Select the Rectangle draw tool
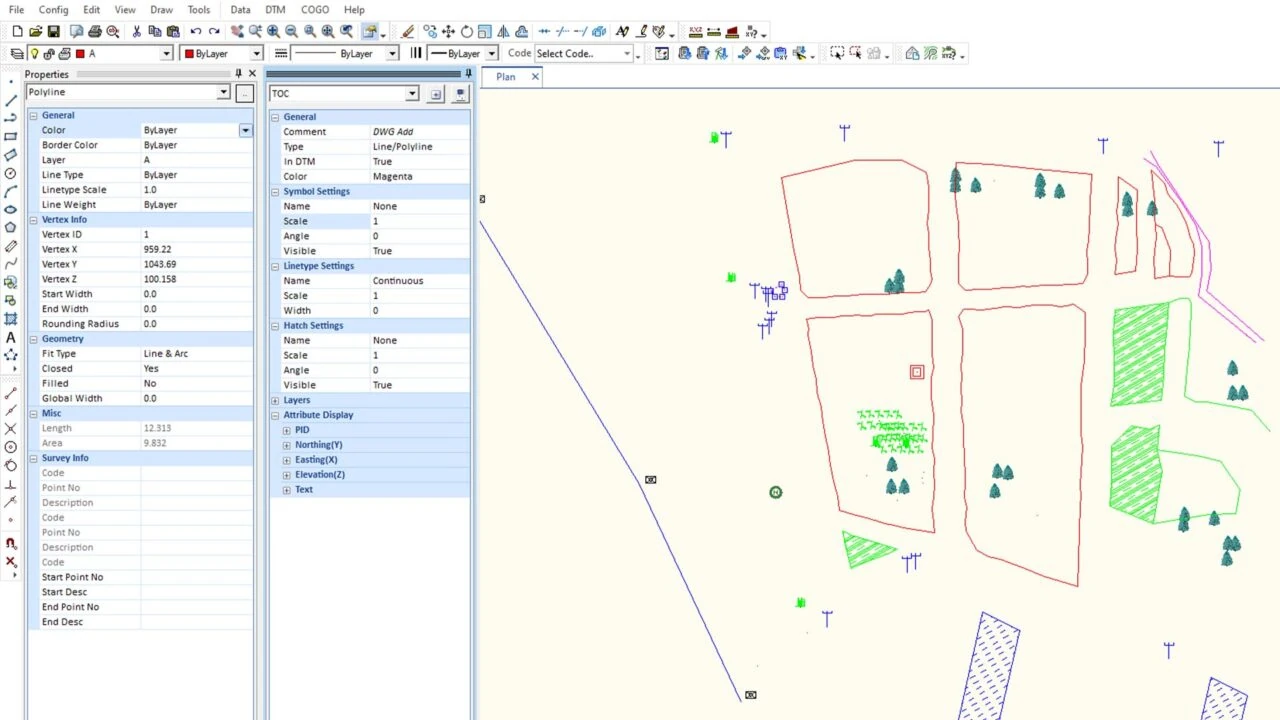Viewport: 1280px width, 720px height. click(11, 136)
